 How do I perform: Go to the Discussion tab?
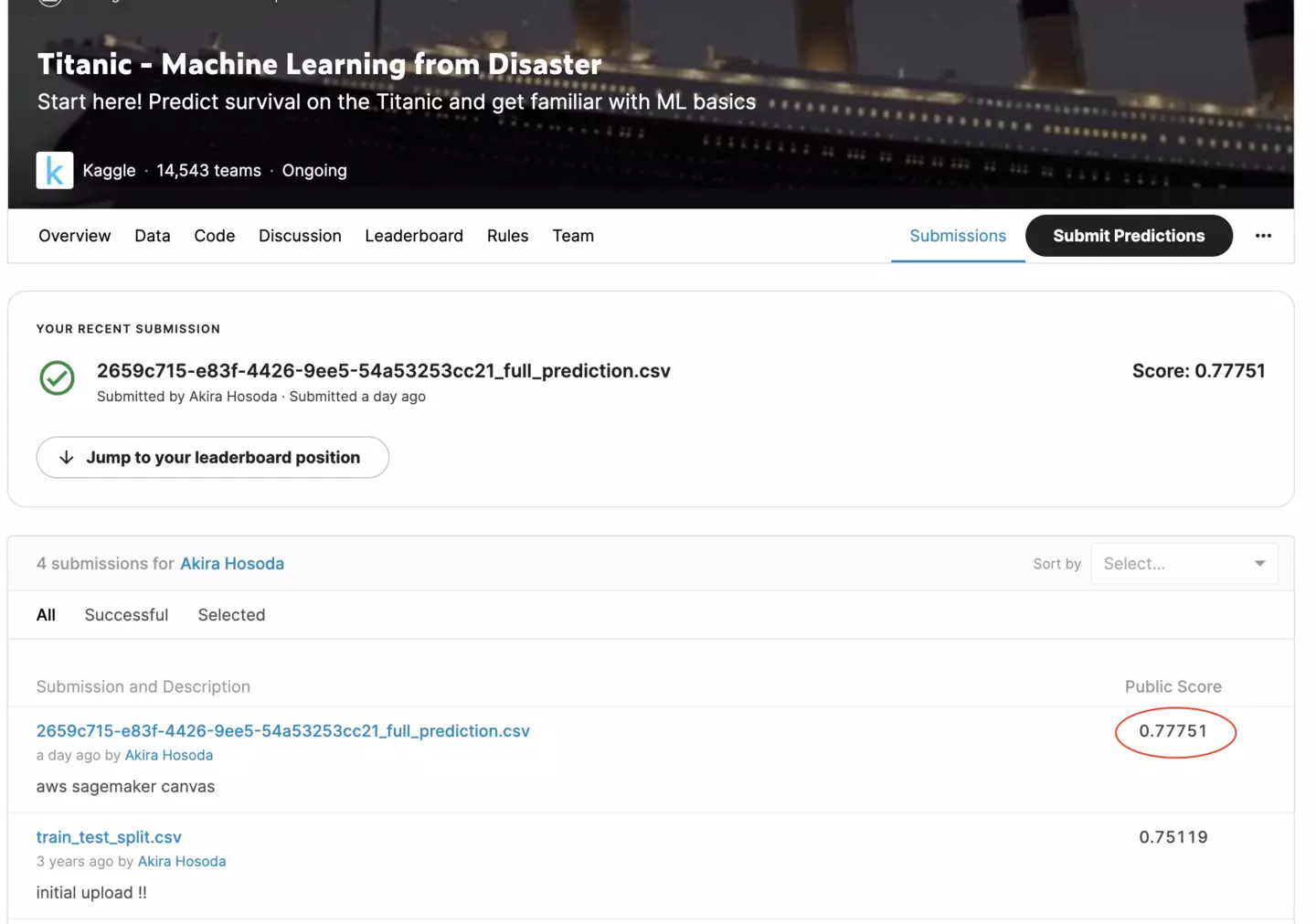click(300, 236)
